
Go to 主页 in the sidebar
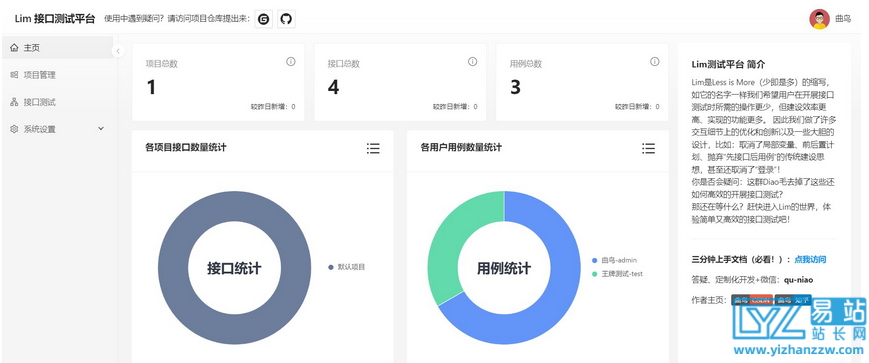point(57,48)
